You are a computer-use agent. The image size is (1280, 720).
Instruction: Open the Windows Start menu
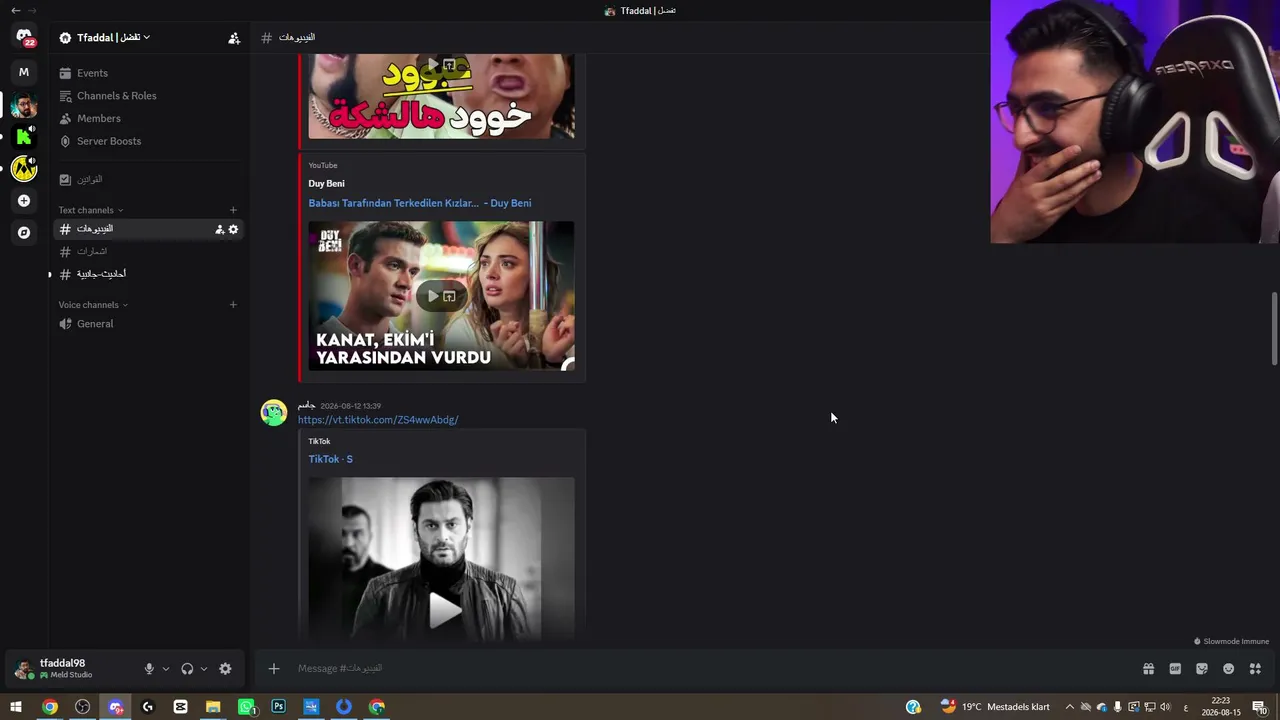[x=16, y=707]
